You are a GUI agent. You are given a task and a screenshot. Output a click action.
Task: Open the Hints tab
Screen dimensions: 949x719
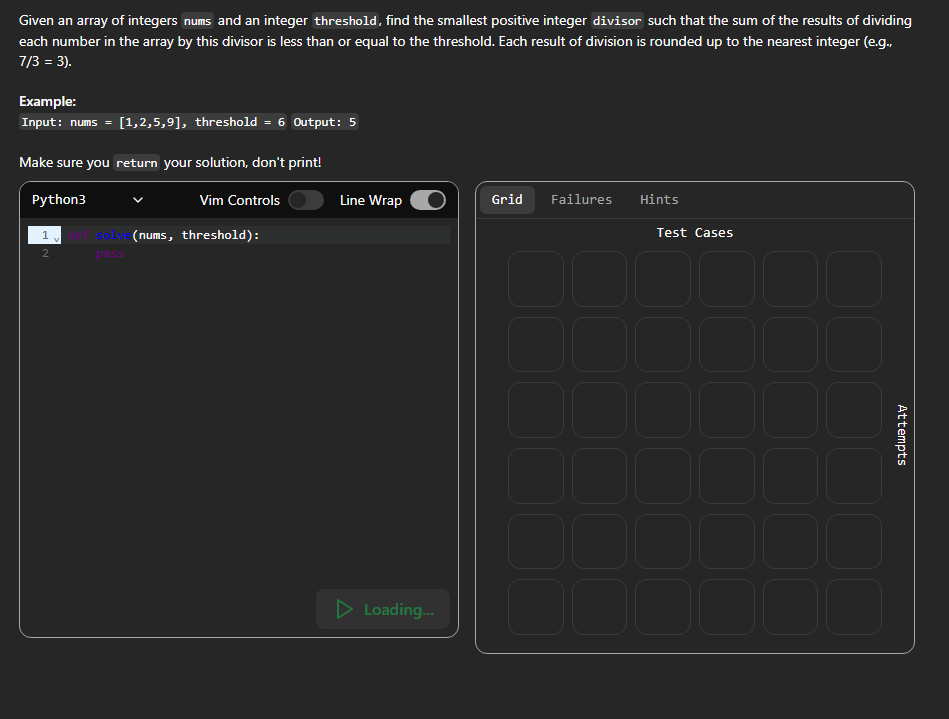click(x=659, y=199)
